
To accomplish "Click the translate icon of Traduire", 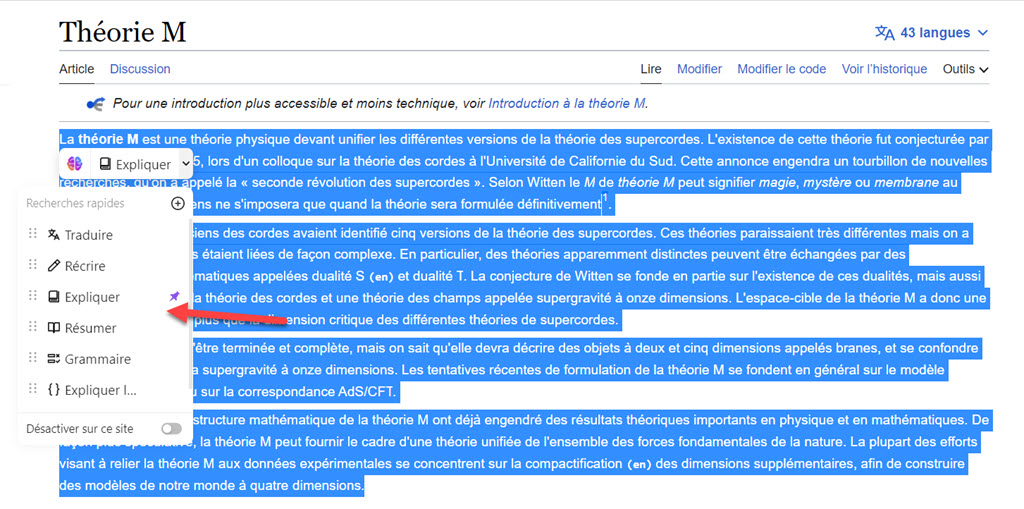I will pyautogui.click(x=54, y=235).
